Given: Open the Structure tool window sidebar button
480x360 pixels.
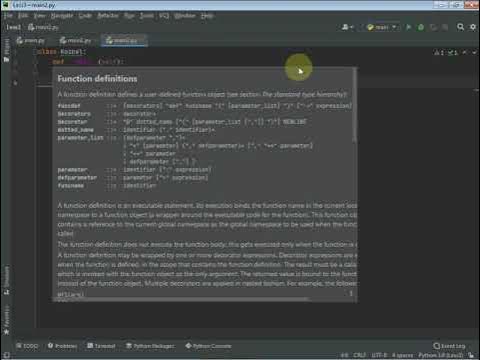Looking at the screenshot, I should pos(6,280).
